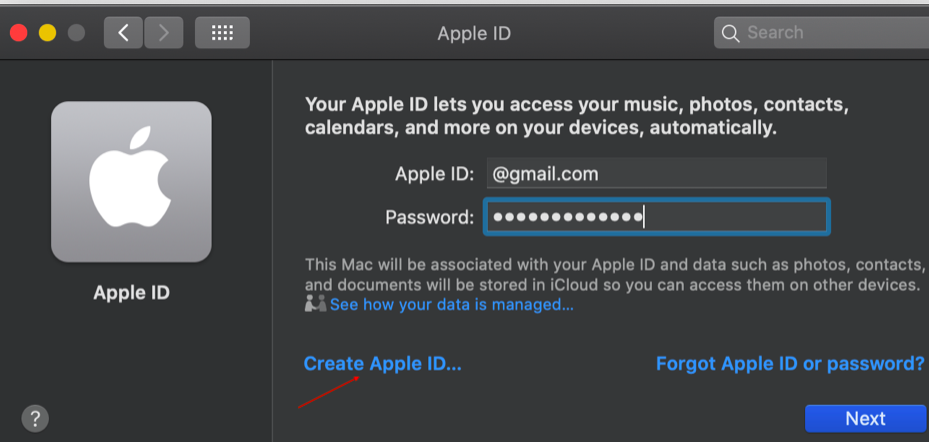
Task: Click the large Apple logo icon
Action: [x=131, y=181]
